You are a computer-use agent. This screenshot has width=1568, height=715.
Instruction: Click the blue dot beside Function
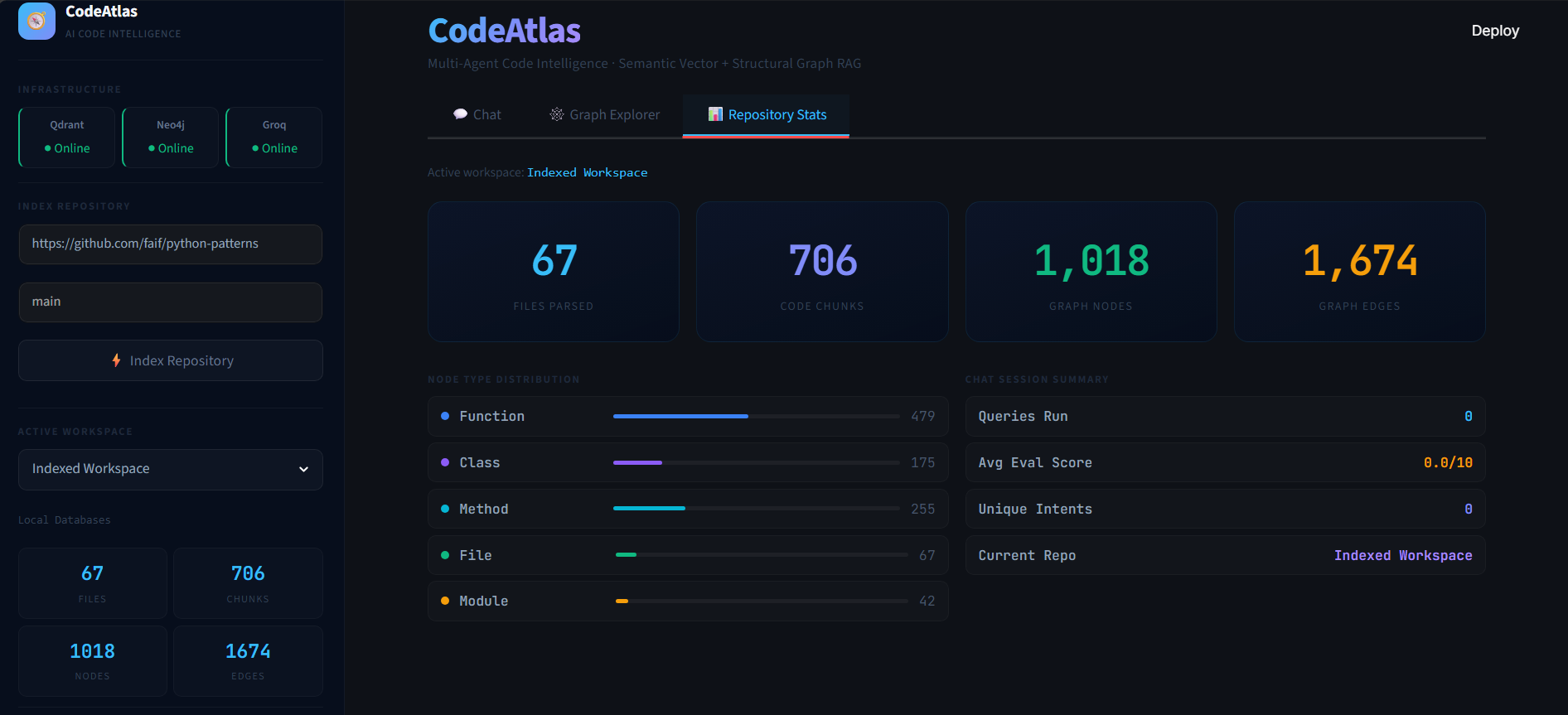click(445, 416)
